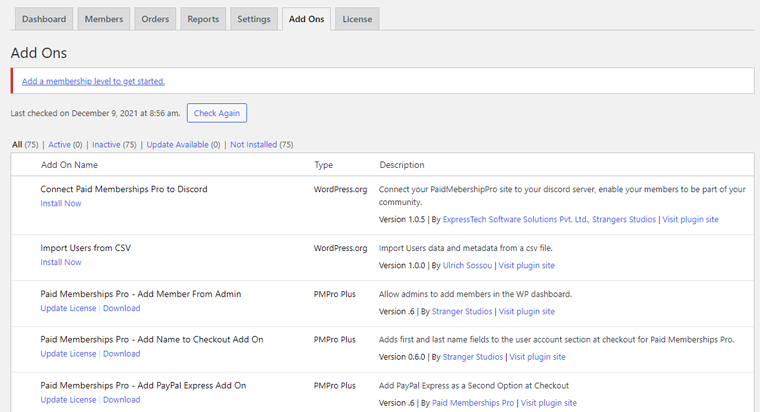The height and width of the screenshot is (412, 760).
Task: Open the License tab
Action: coord(357,19)
